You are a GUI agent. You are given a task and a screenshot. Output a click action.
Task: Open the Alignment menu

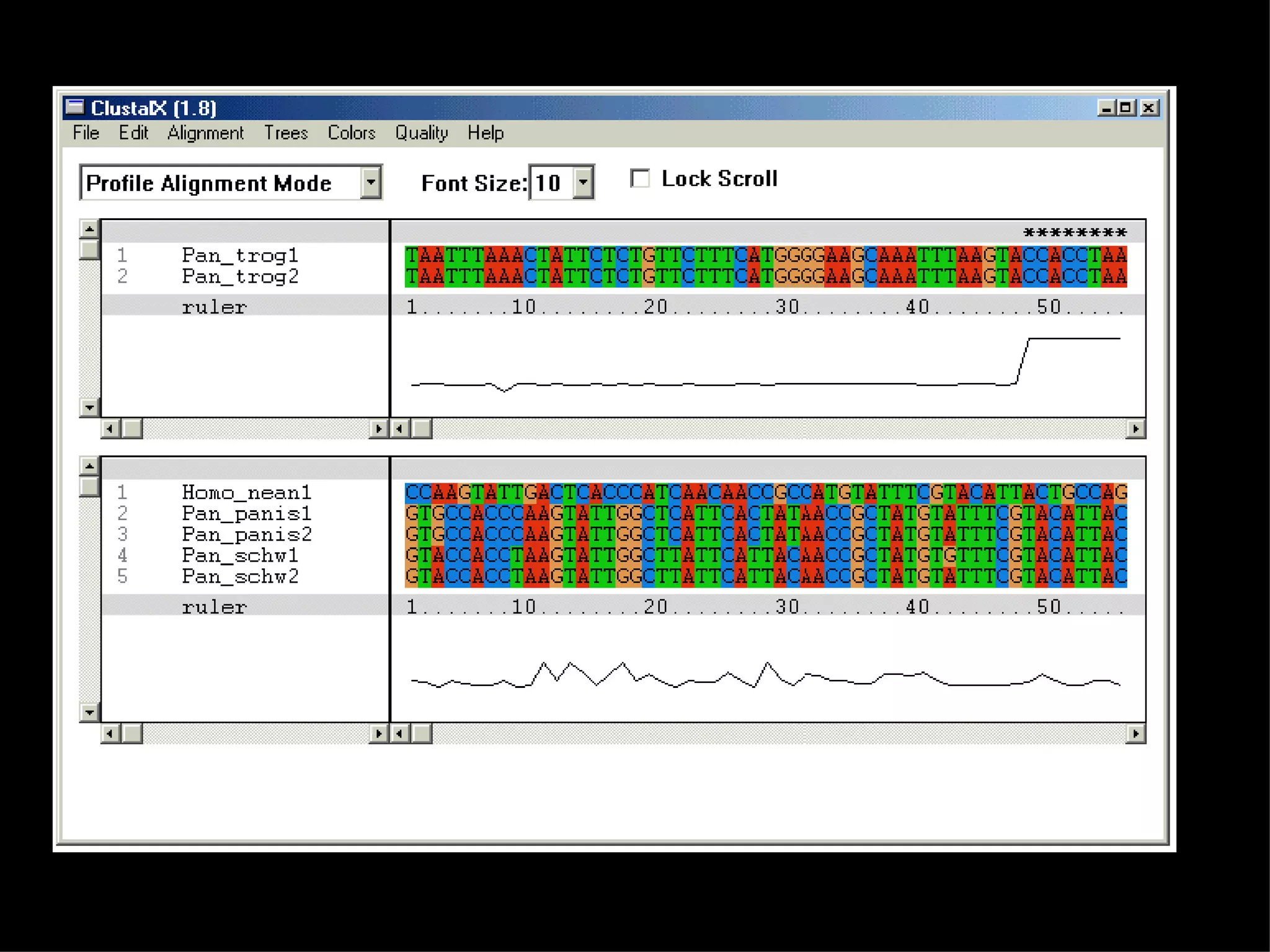(x=205, y=133)
